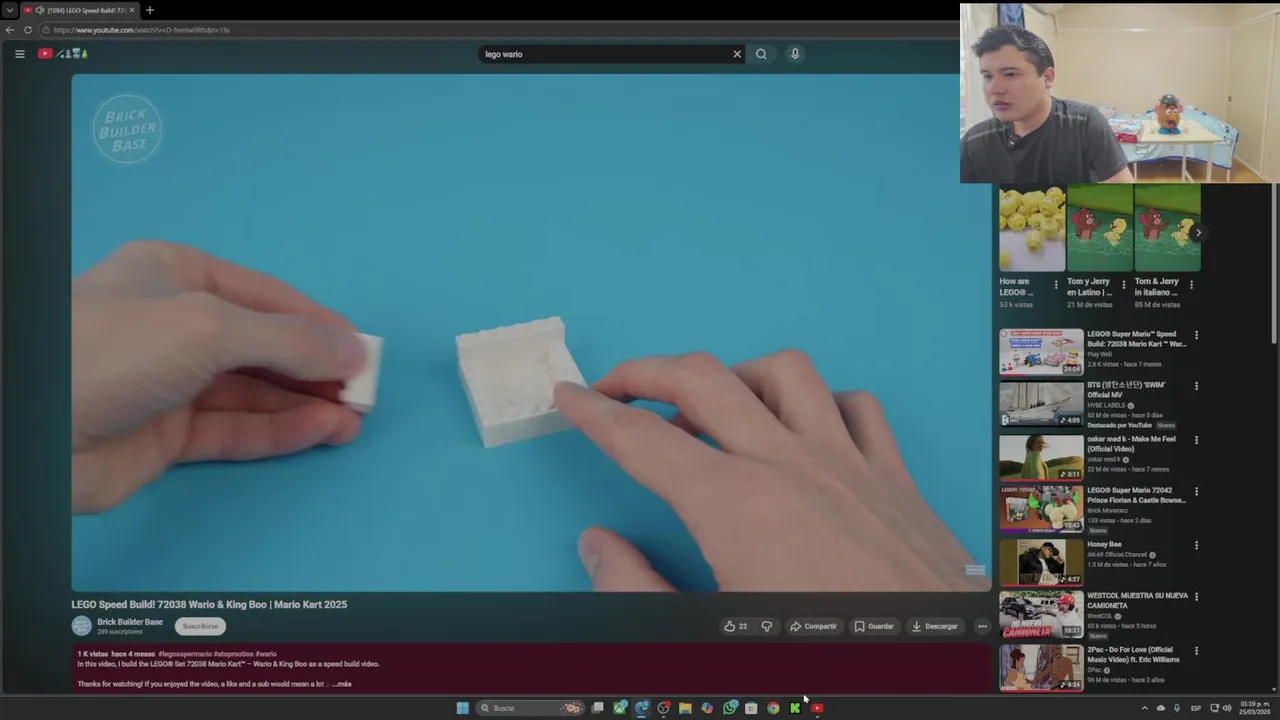
Task: Click the video player to pause
Action: (x=531, y=333)
